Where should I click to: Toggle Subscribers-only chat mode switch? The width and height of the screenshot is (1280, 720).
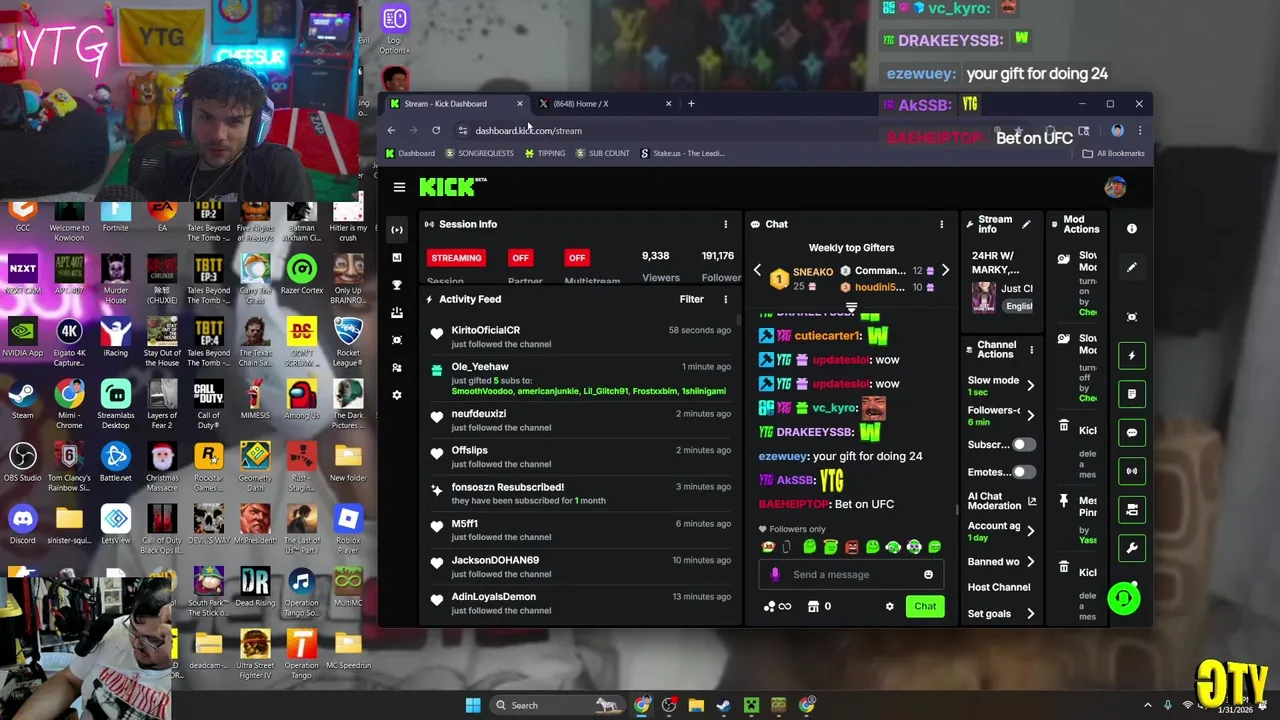coord(1023,445)
